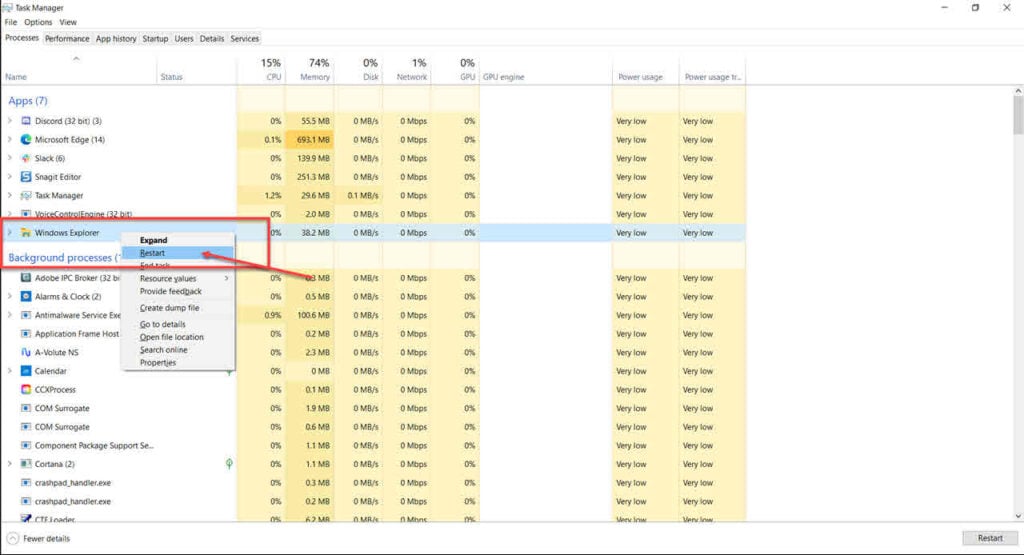Click the Application Frame Host icon

pyautogui.click(x=26, y=334)
